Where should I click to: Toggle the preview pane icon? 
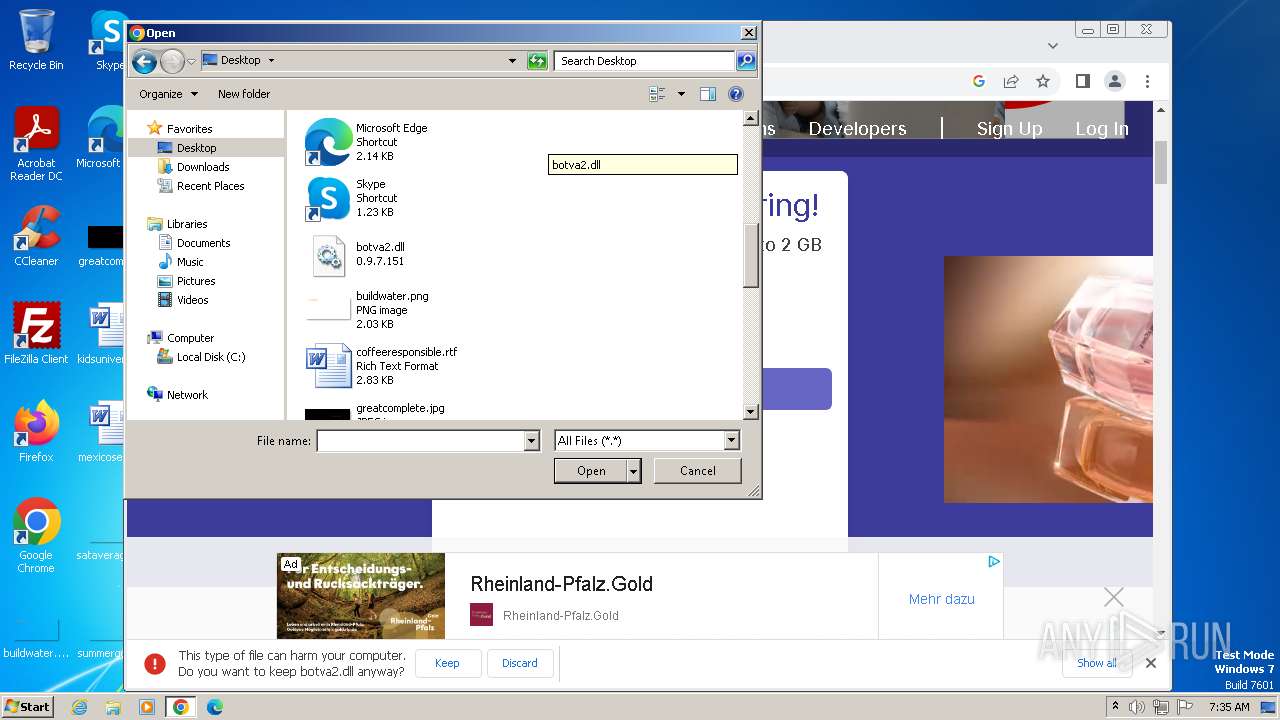coord(708,94)
